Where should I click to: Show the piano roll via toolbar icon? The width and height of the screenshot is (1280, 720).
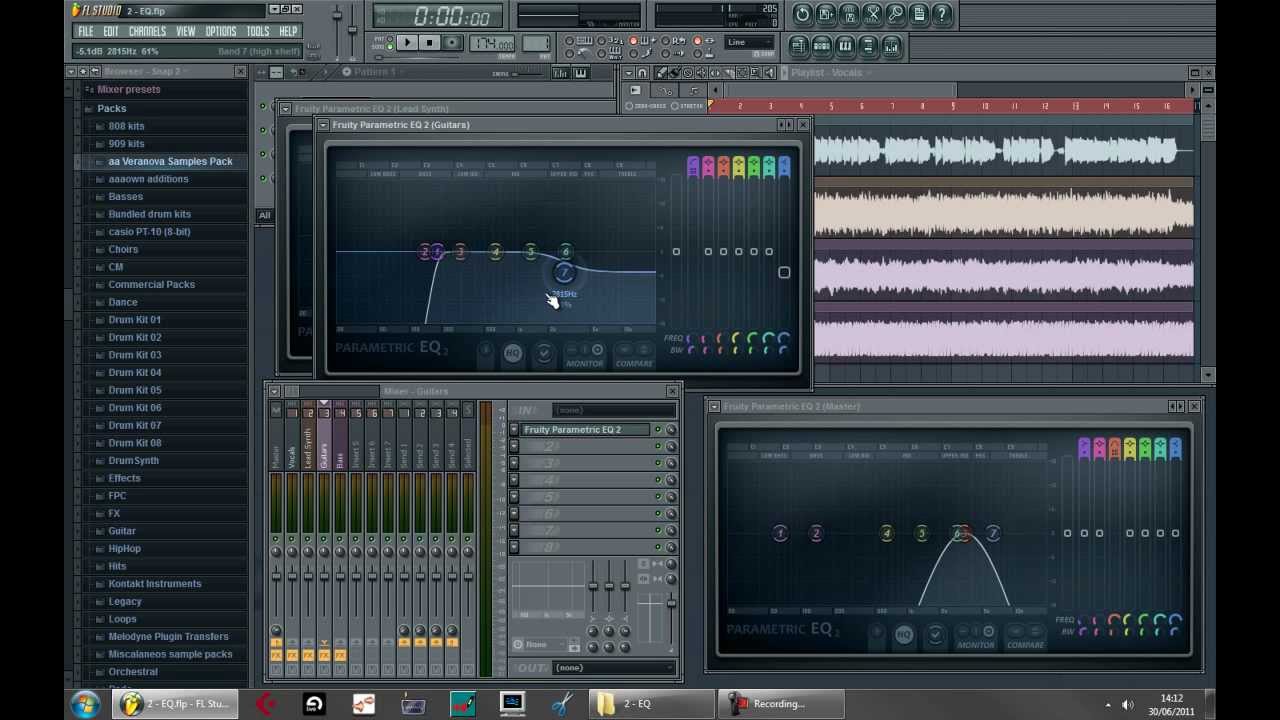pos(845,46)
